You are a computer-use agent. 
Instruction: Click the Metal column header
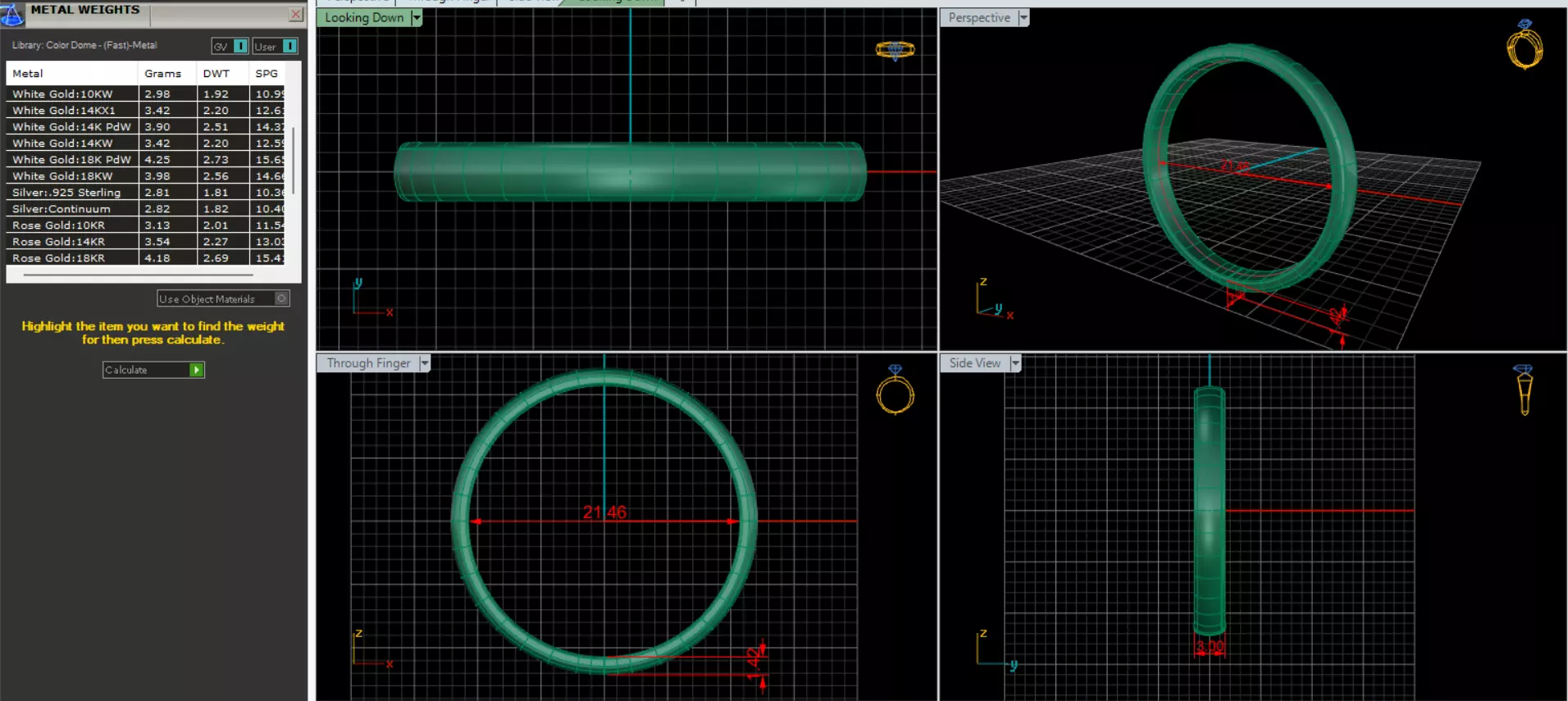pyautogui.click(x=72, y=73)
